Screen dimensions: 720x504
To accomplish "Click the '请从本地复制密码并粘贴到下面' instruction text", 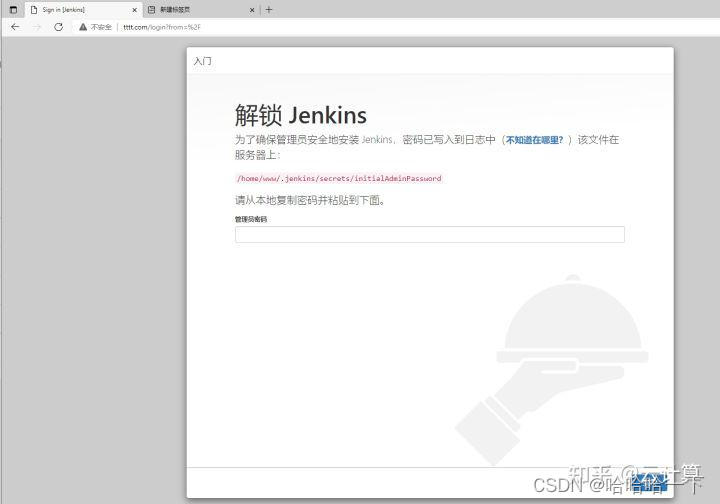I will click(x=310, y=200).
